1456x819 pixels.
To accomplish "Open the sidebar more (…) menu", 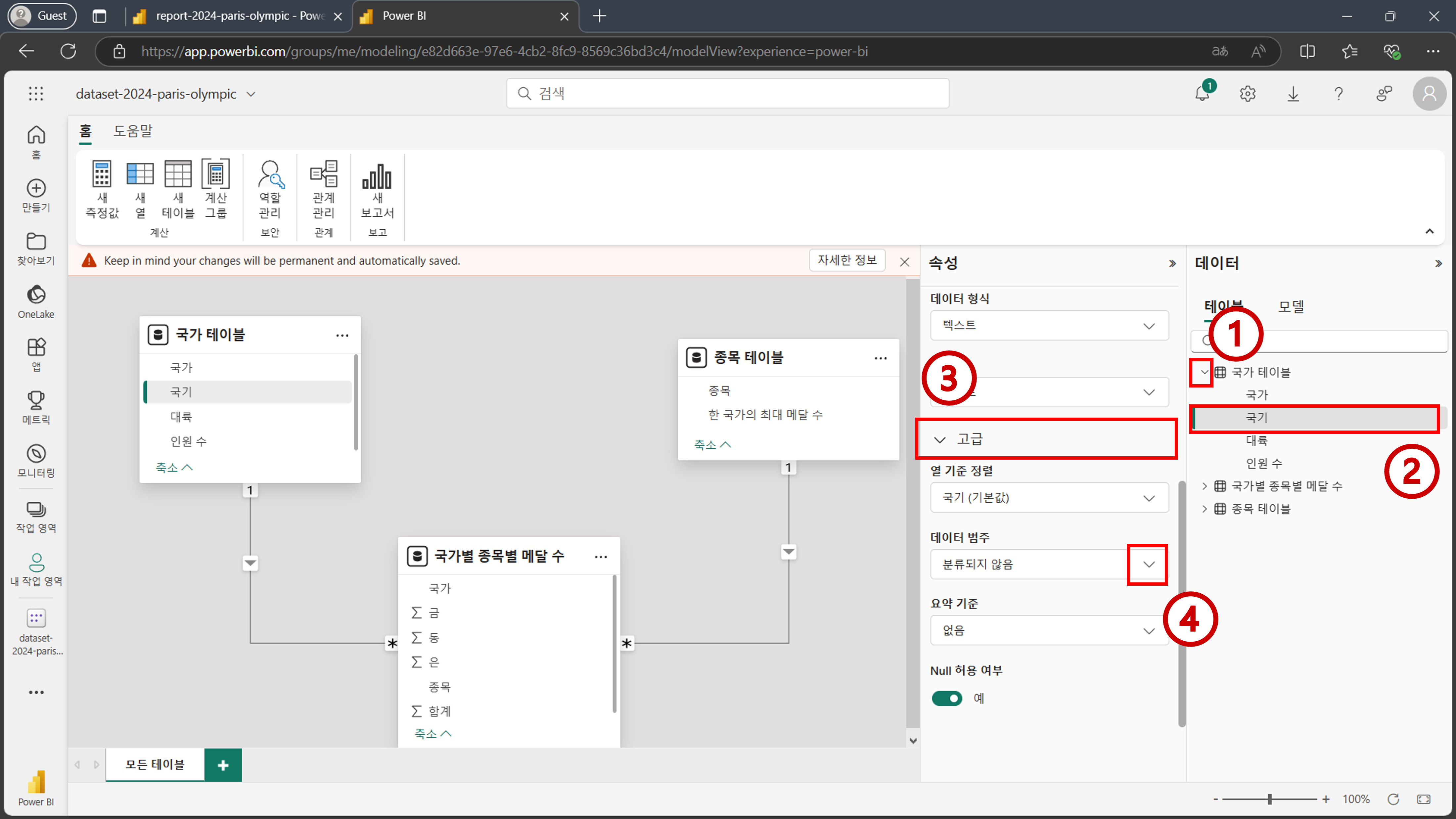I will click(36, 692).
